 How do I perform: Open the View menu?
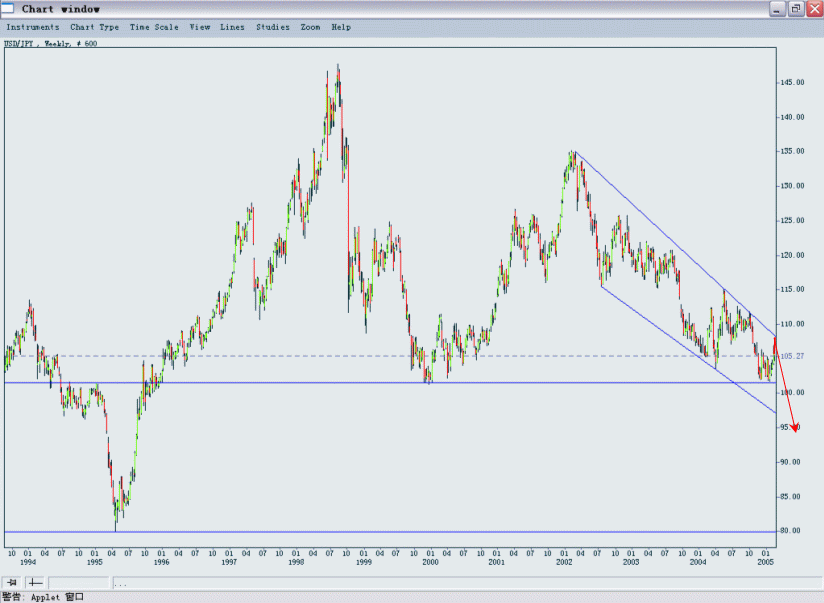coord(200,27)
